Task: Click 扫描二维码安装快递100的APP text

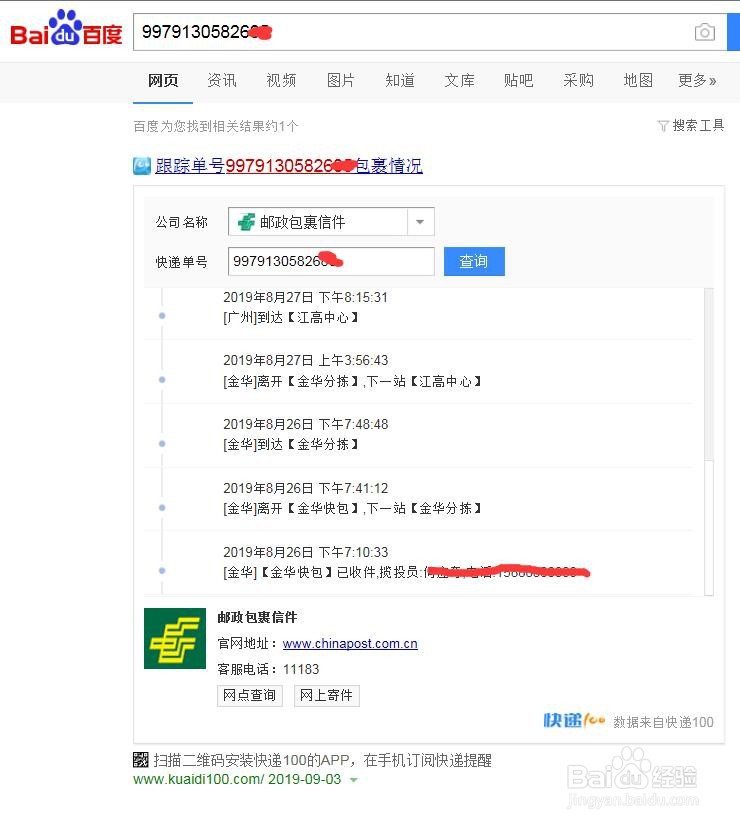Action: pos(251,760)
